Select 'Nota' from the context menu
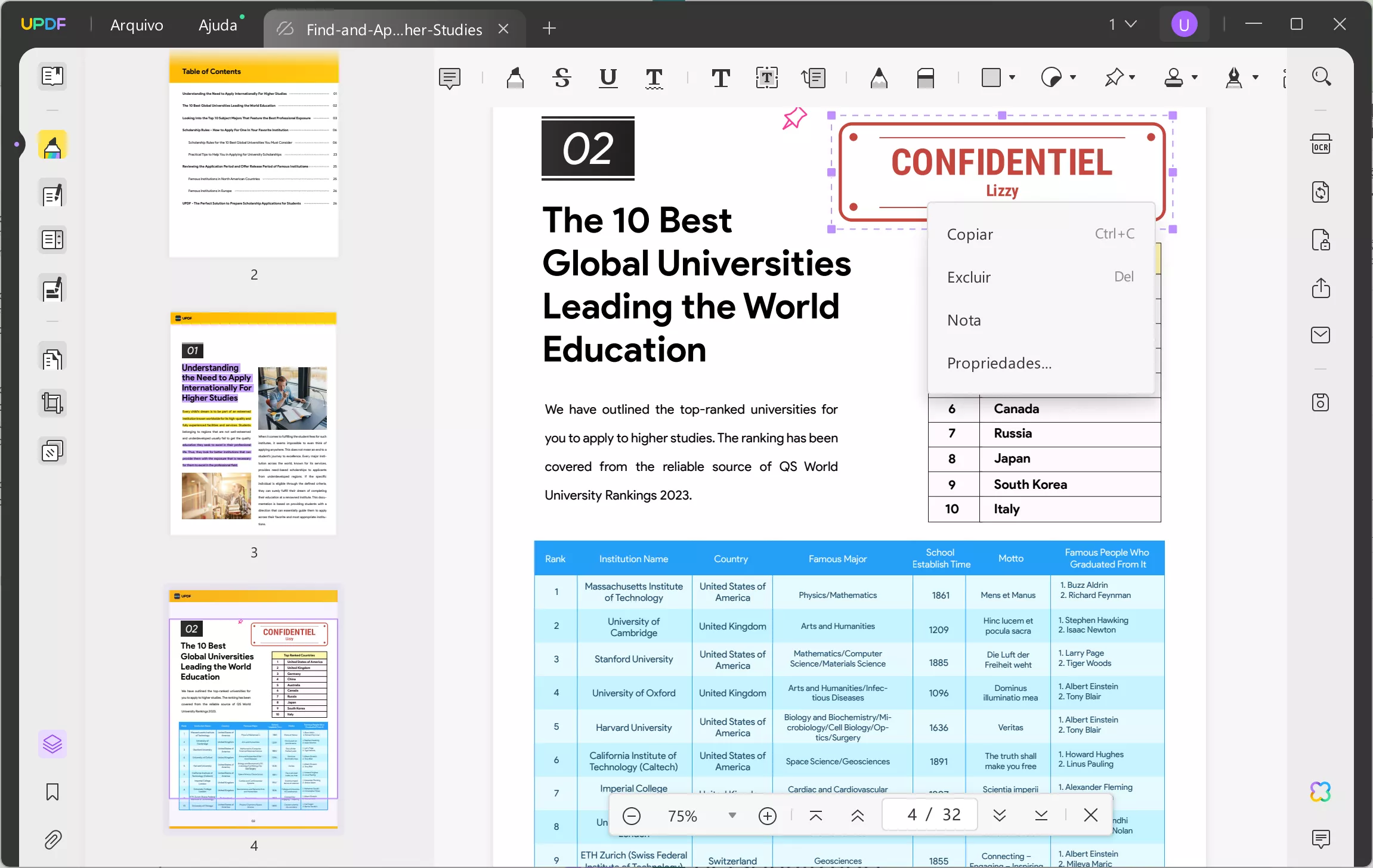This screenshot has height=868, width=1373. [964, 319]
